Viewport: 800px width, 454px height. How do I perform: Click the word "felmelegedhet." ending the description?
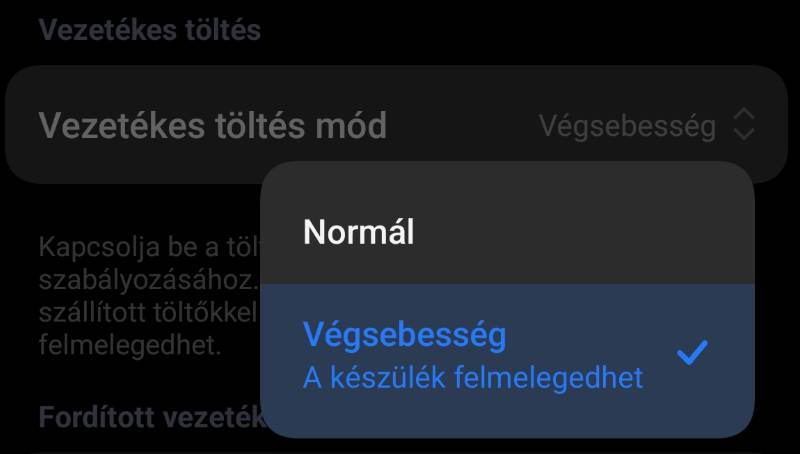tap(130, 346)
